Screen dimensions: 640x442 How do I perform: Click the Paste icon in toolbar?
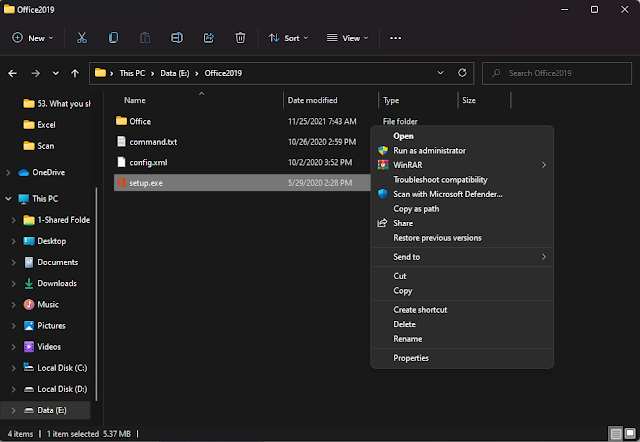[x=145, y=38]
